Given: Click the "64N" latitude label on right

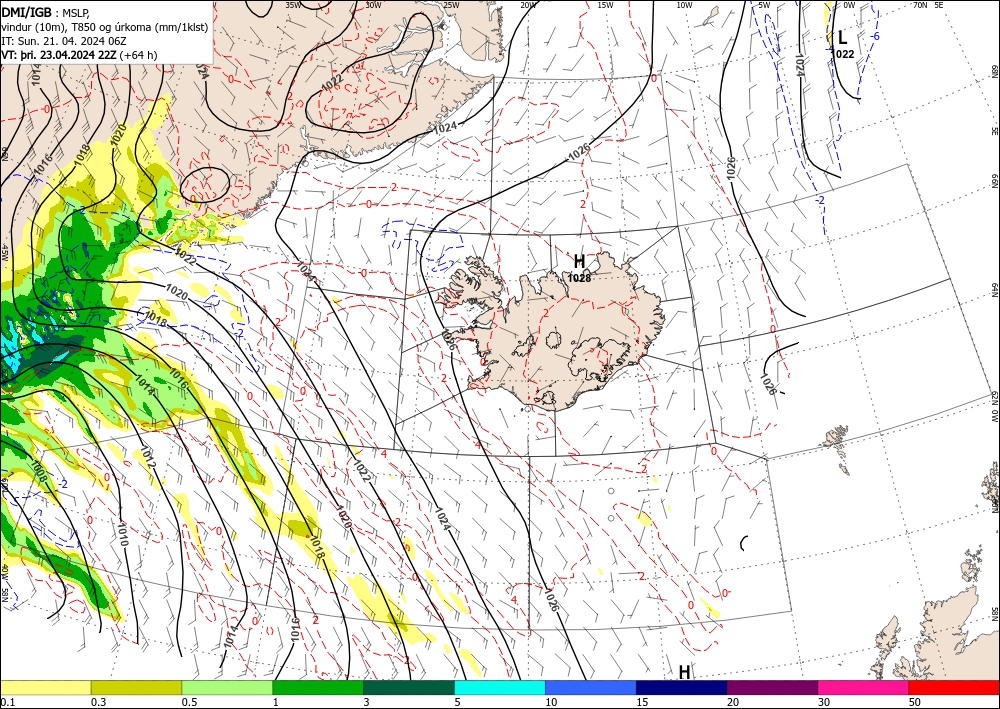Looking at the screenshot, I should (994, 289).
